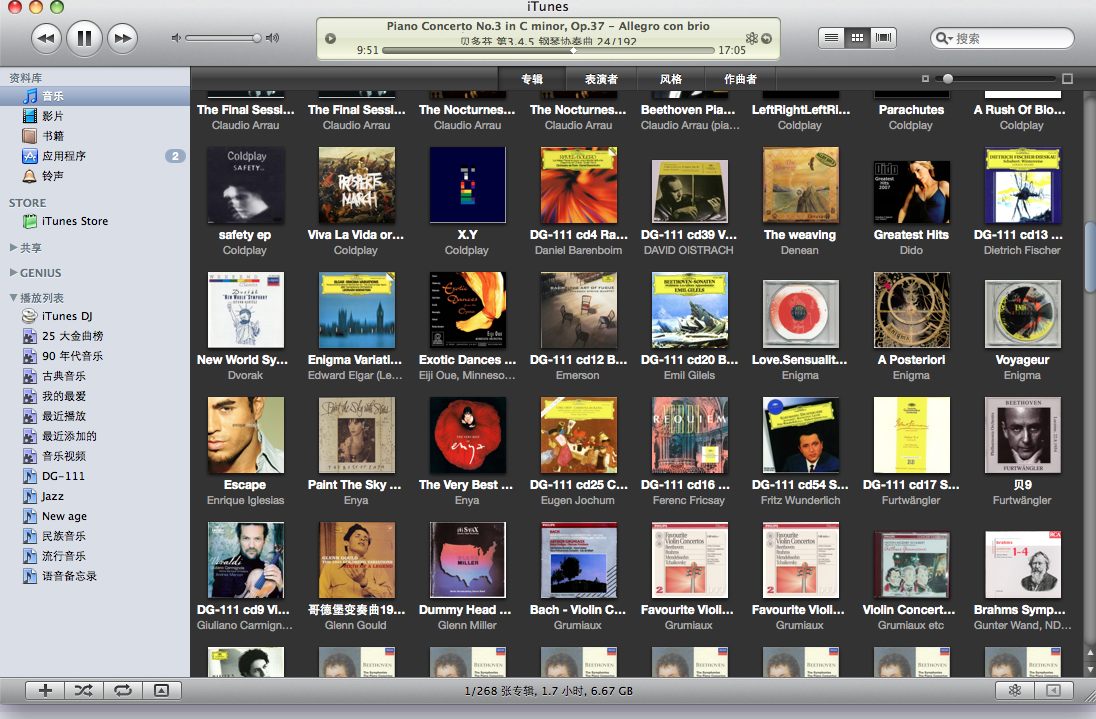Open the 语音备忘录 playlist

[x=94, y=576]
